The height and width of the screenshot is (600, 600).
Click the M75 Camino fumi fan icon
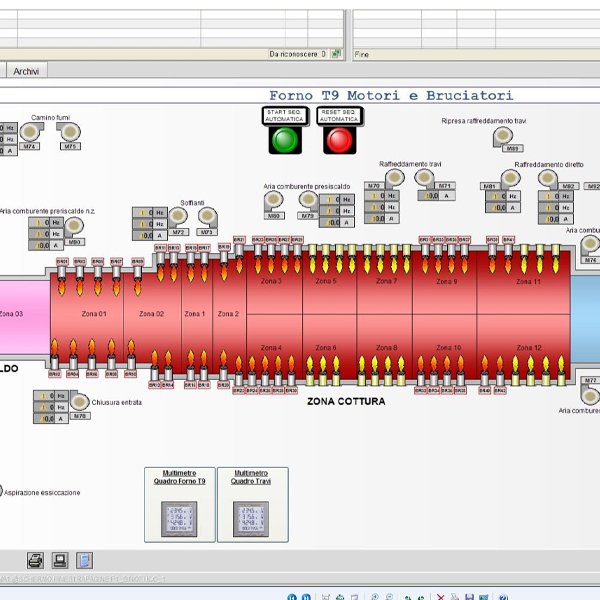[x=70, y=133]
